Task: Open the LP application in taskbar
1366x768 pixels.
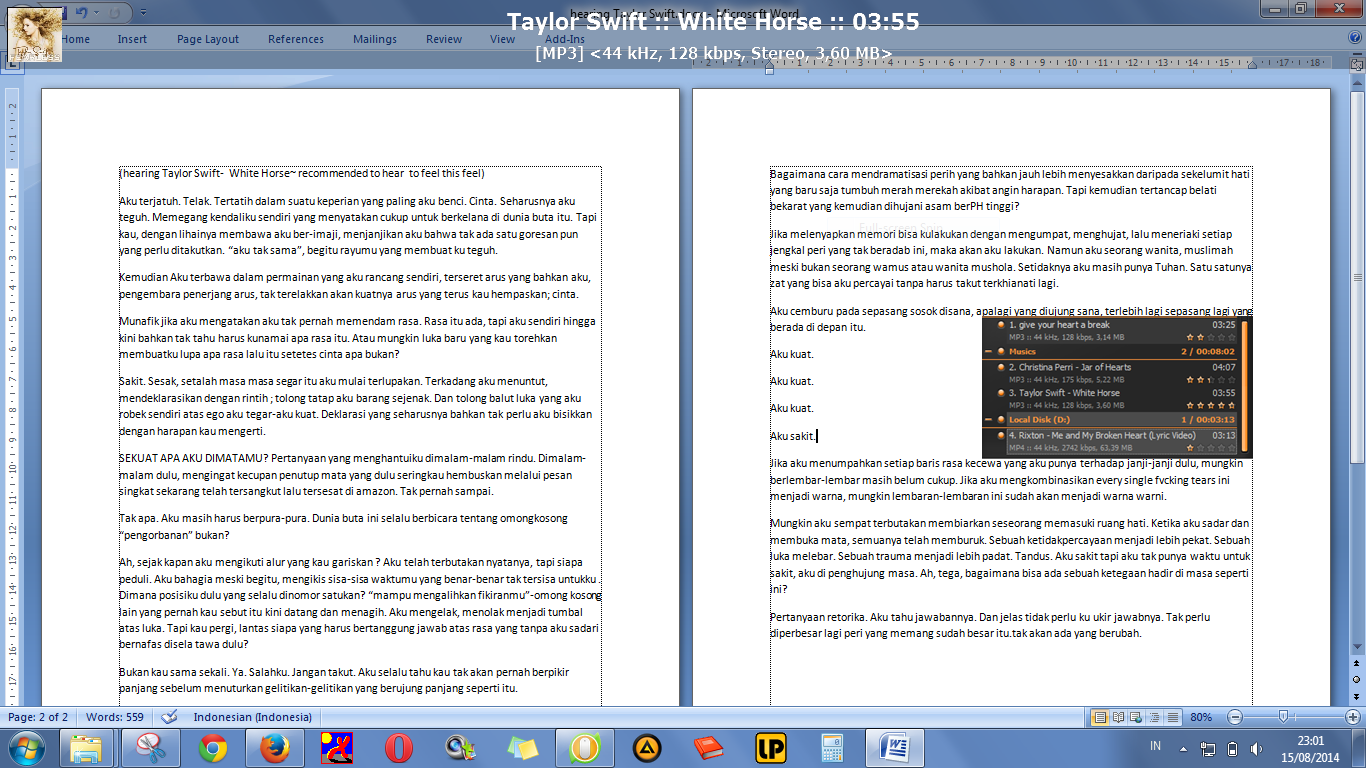Action: point(771,748)
